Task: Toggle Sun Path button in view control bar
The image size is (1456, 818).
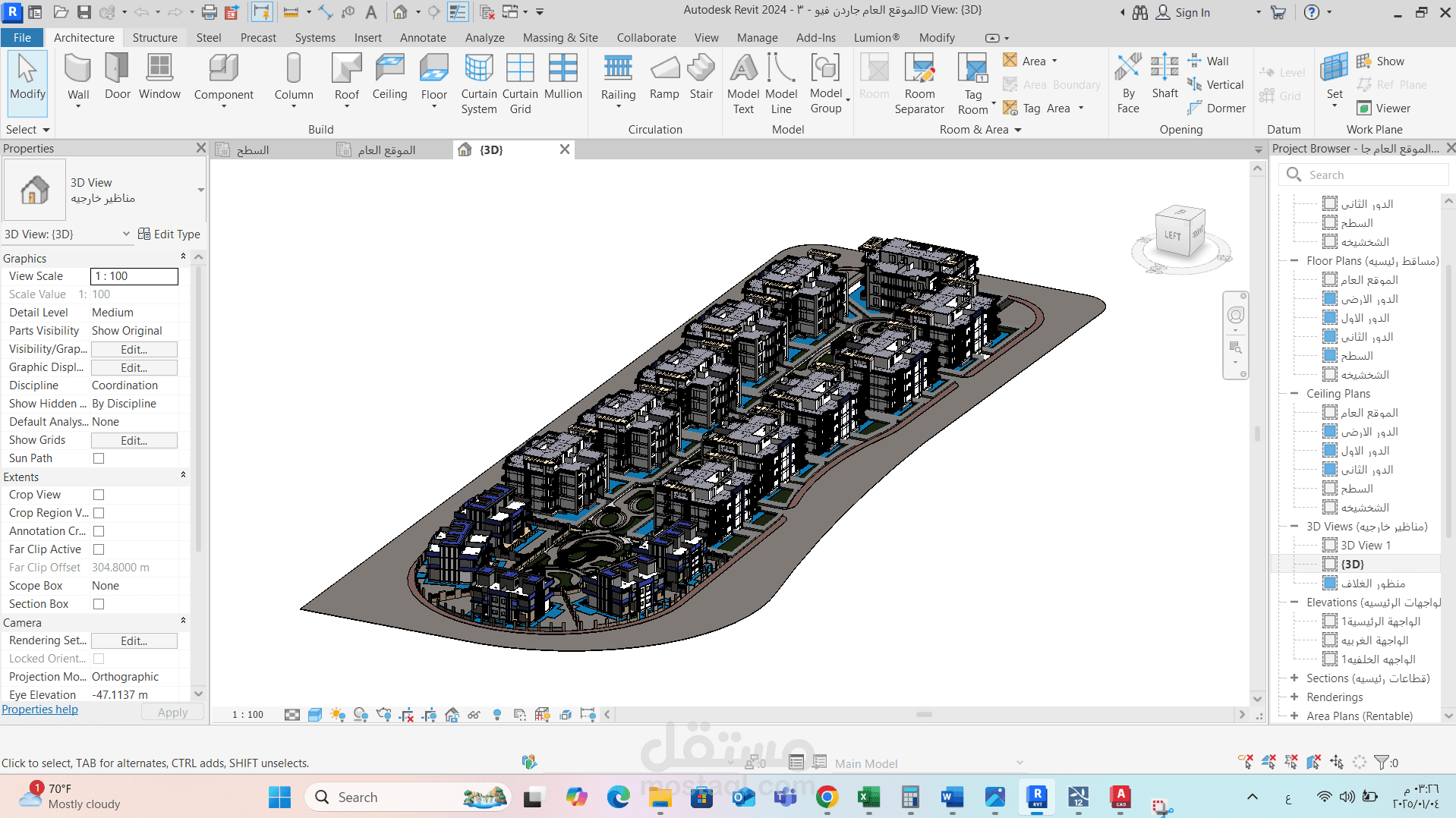Action: [338, 715]
